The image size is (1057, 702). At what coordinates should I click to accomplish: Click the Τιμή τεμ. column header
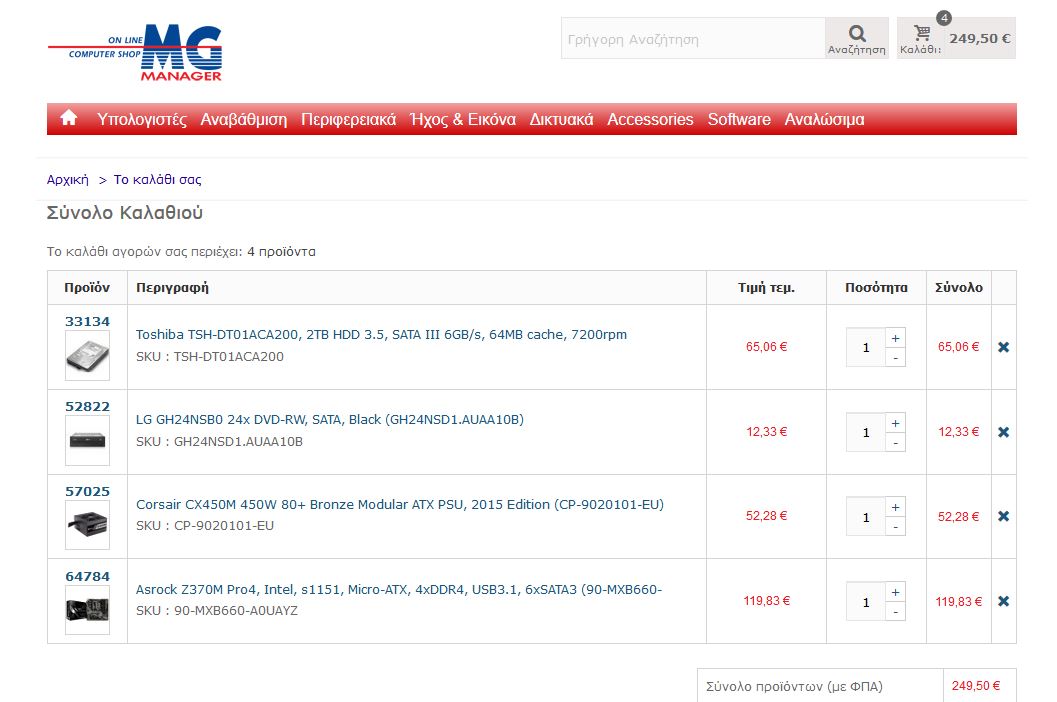(766, 287)
